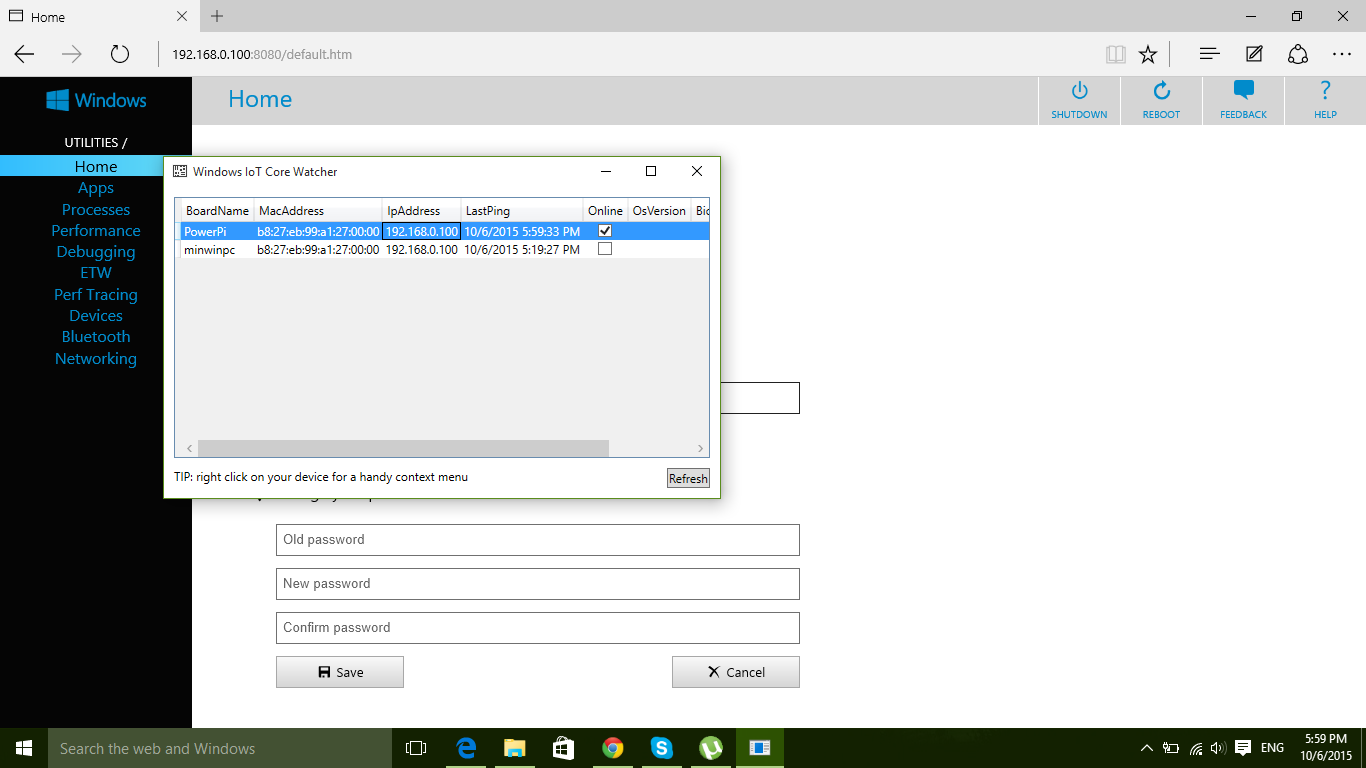
Task: Open Action Center notifications icon
Action: 1243,748
